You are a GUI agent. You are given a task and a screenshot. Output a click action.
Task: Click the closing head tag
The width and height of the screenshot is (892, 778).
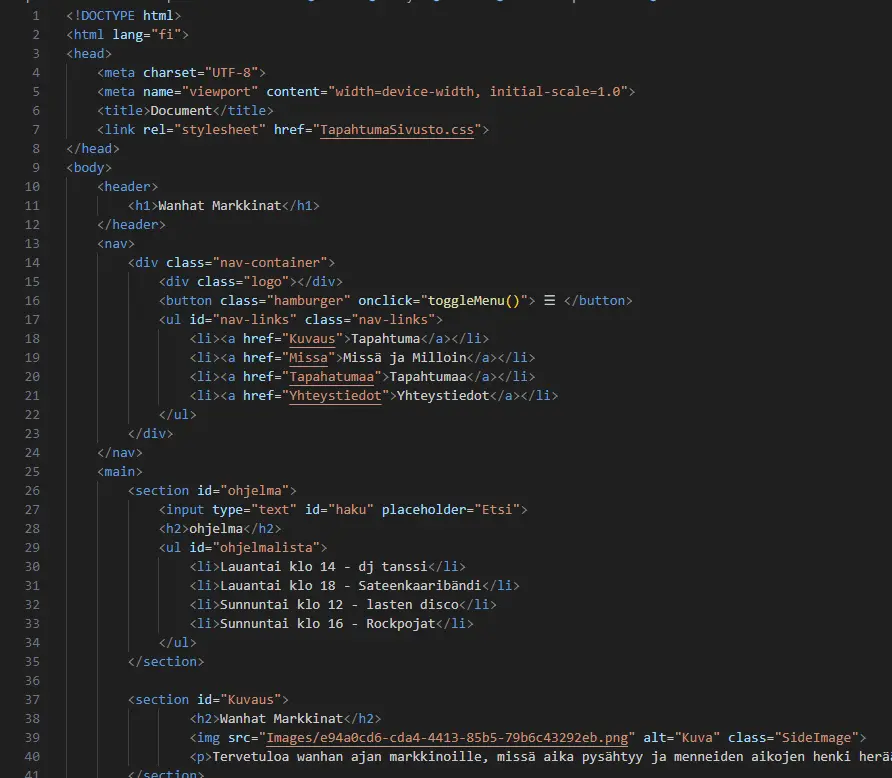(93, 149)
